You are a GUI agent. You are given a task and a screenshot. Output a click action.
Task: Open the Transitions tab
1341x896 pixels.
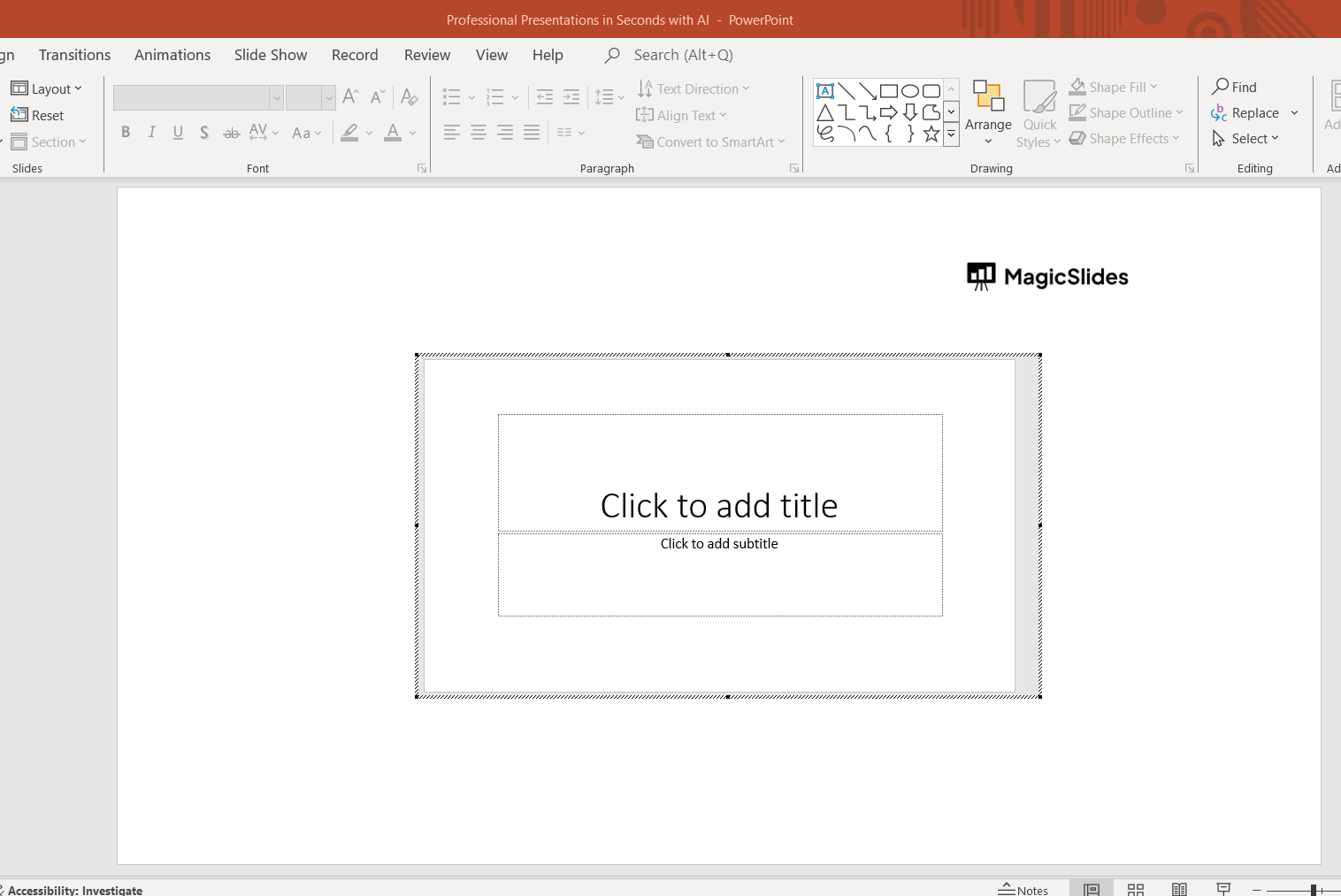click(x=74, y=55)
